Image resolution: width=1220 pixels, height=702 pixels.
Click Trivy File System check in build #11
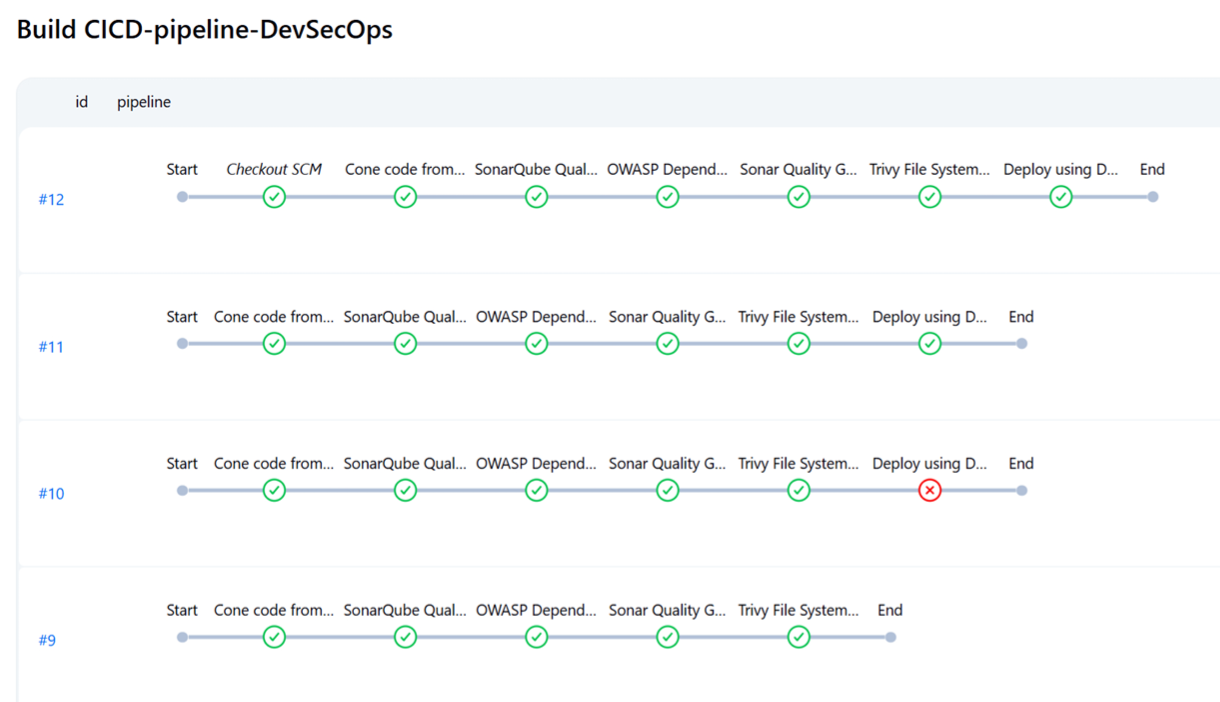(798, 344)
